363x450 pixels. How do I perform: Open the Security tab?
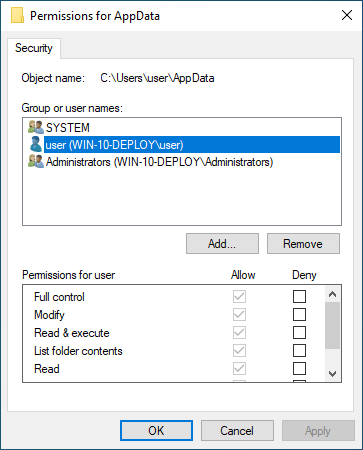pyautogui.click(x=34, y=48)
